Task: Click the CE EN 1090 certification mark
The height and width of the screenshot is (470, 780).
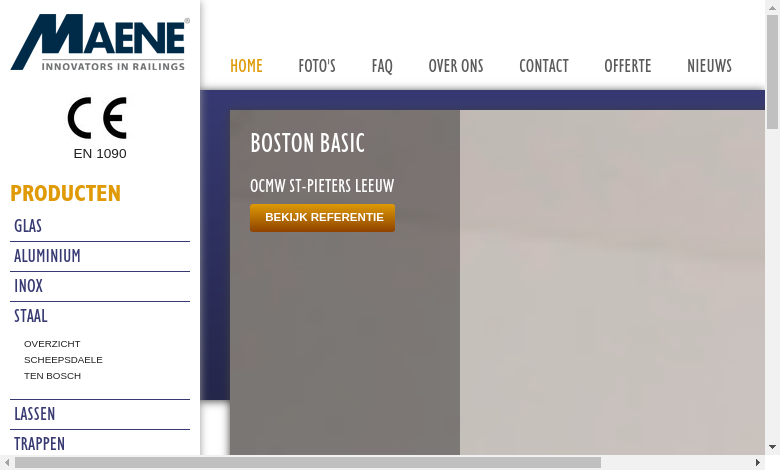Action: click(x=98, y=127)
